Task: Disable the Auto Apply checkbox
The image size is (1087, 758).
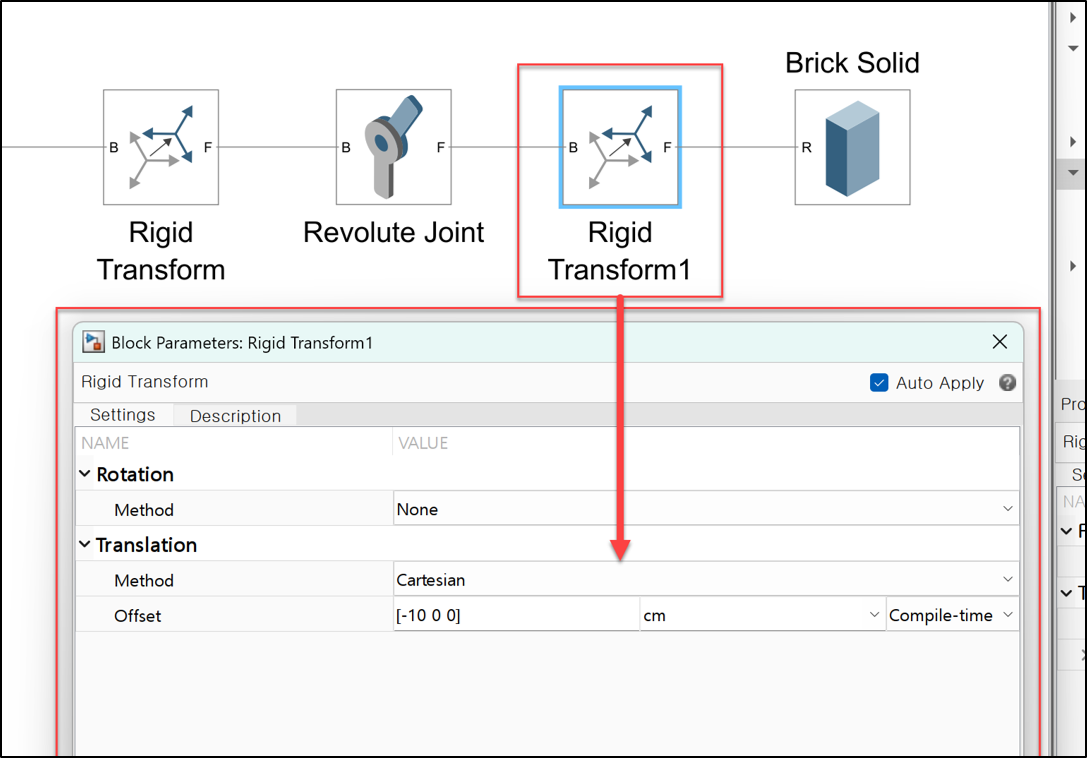Action: click(879, 383)
